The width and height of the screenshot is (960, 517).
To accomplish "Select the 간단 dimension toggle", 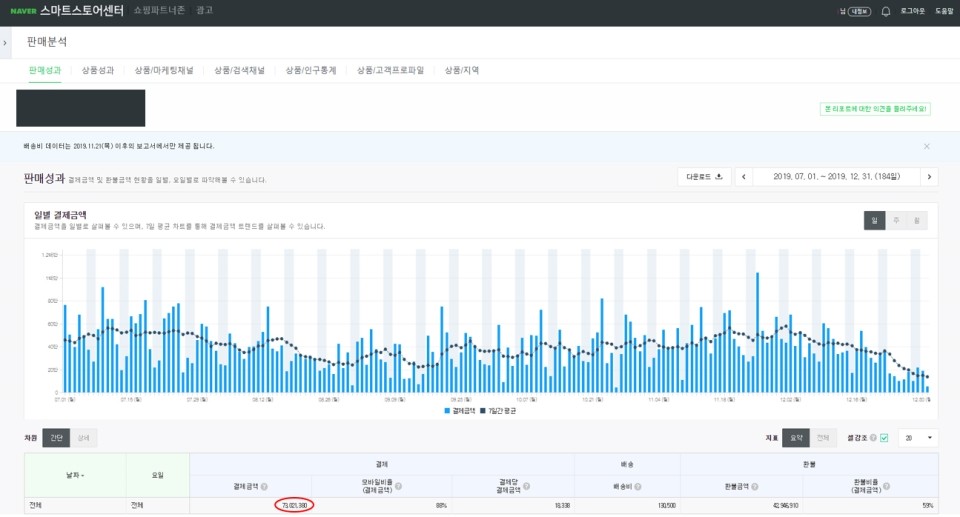I will click(x=56, y=438).
